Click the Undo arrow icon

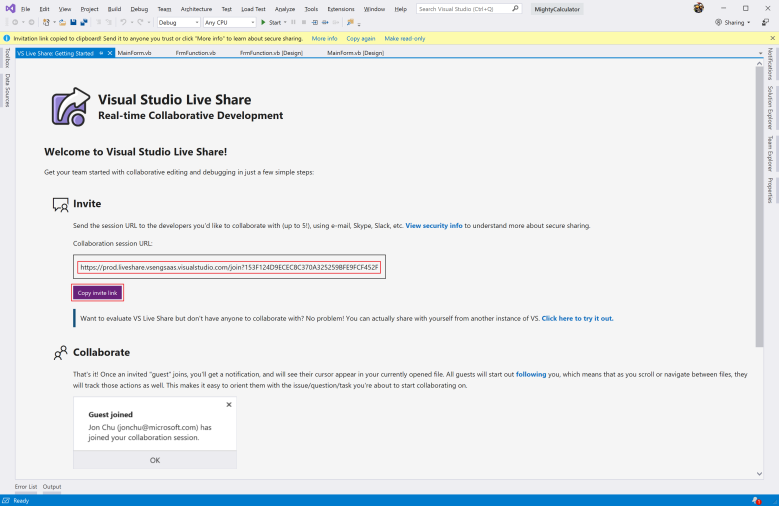coord(123,22)
